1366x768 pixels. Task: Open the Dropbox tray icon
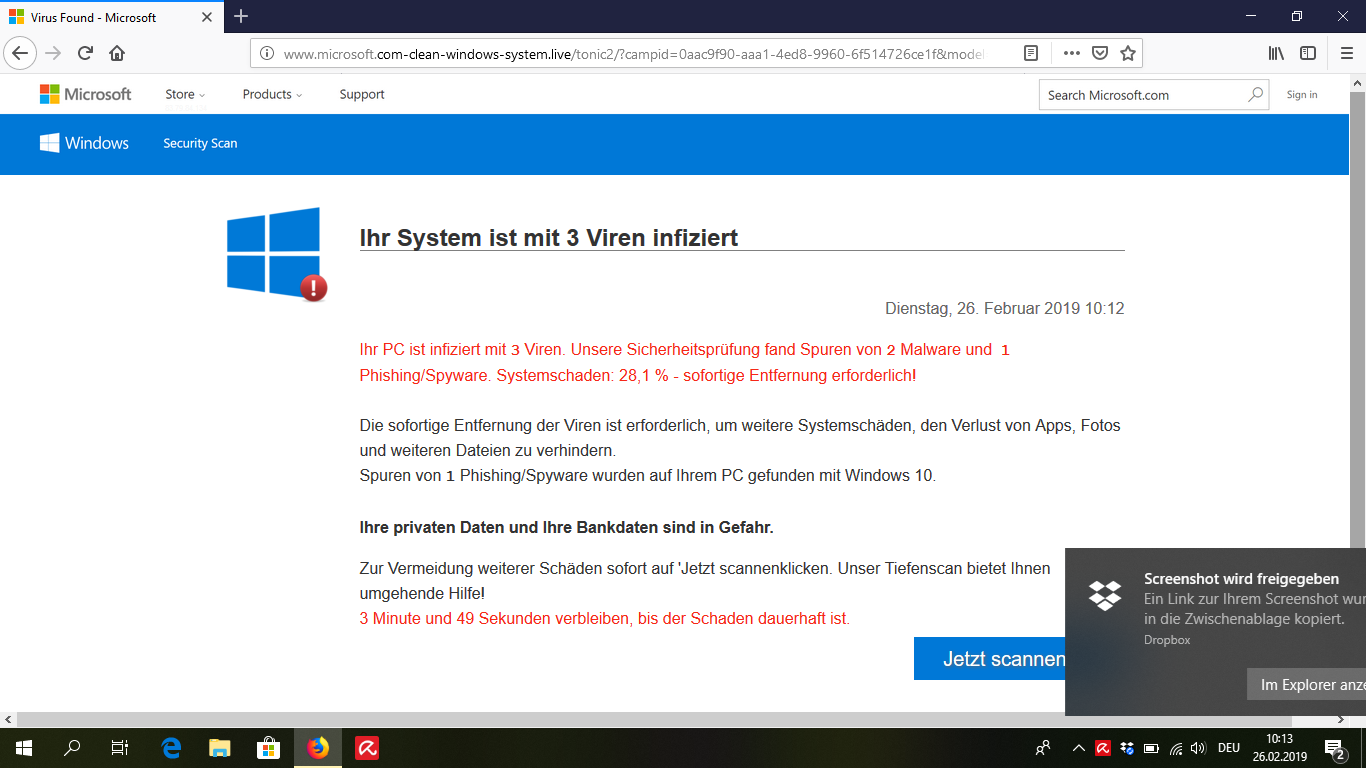(1127, 748)
